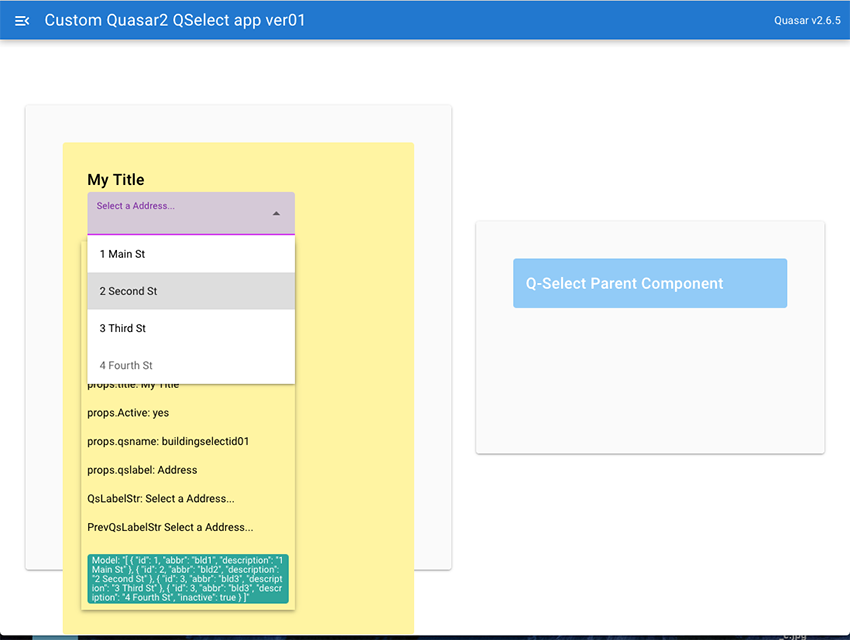Choose 1 Main St option

point(191,254)
